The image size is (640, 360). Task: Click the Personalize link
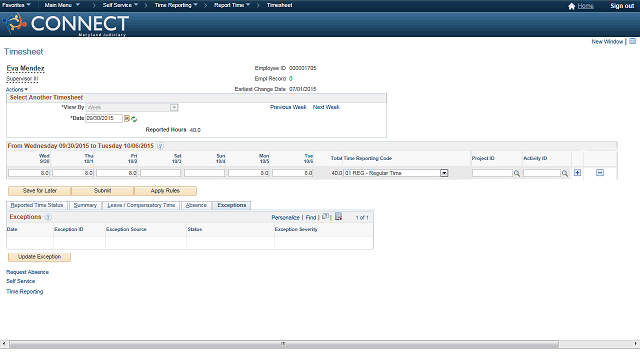pos(285,218)
